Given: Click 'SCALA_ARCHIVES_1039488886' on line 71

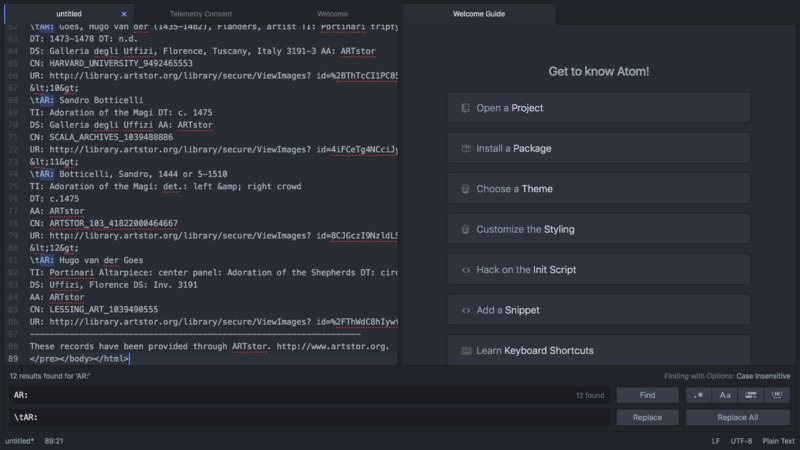Looking at the screenshot, I should [111, 137].
